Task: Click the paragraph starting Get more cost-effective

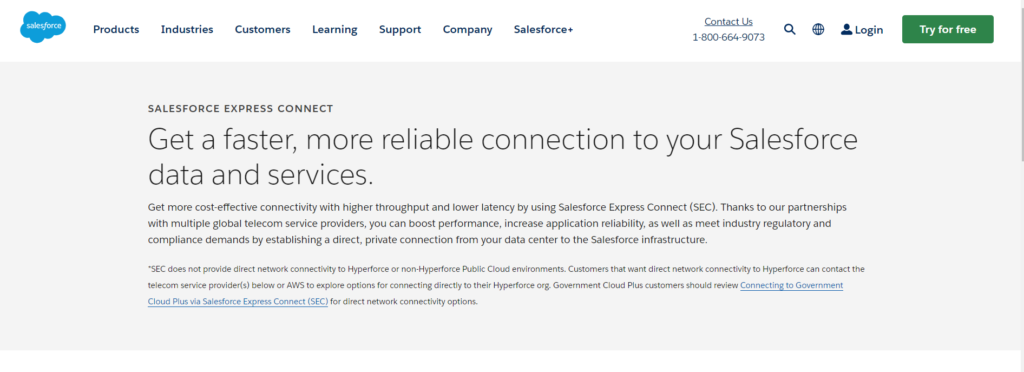Action: tap(498, 223)
